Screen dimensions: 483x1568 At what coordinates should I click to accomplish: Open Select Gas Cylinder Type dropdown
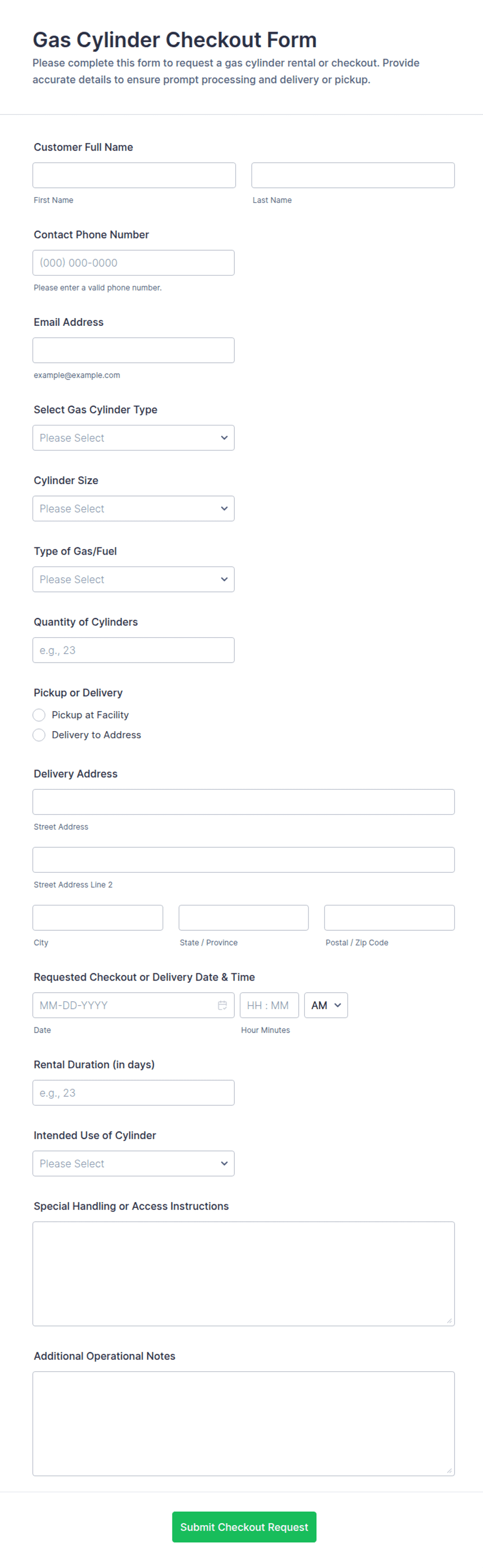tap(133, 437)
